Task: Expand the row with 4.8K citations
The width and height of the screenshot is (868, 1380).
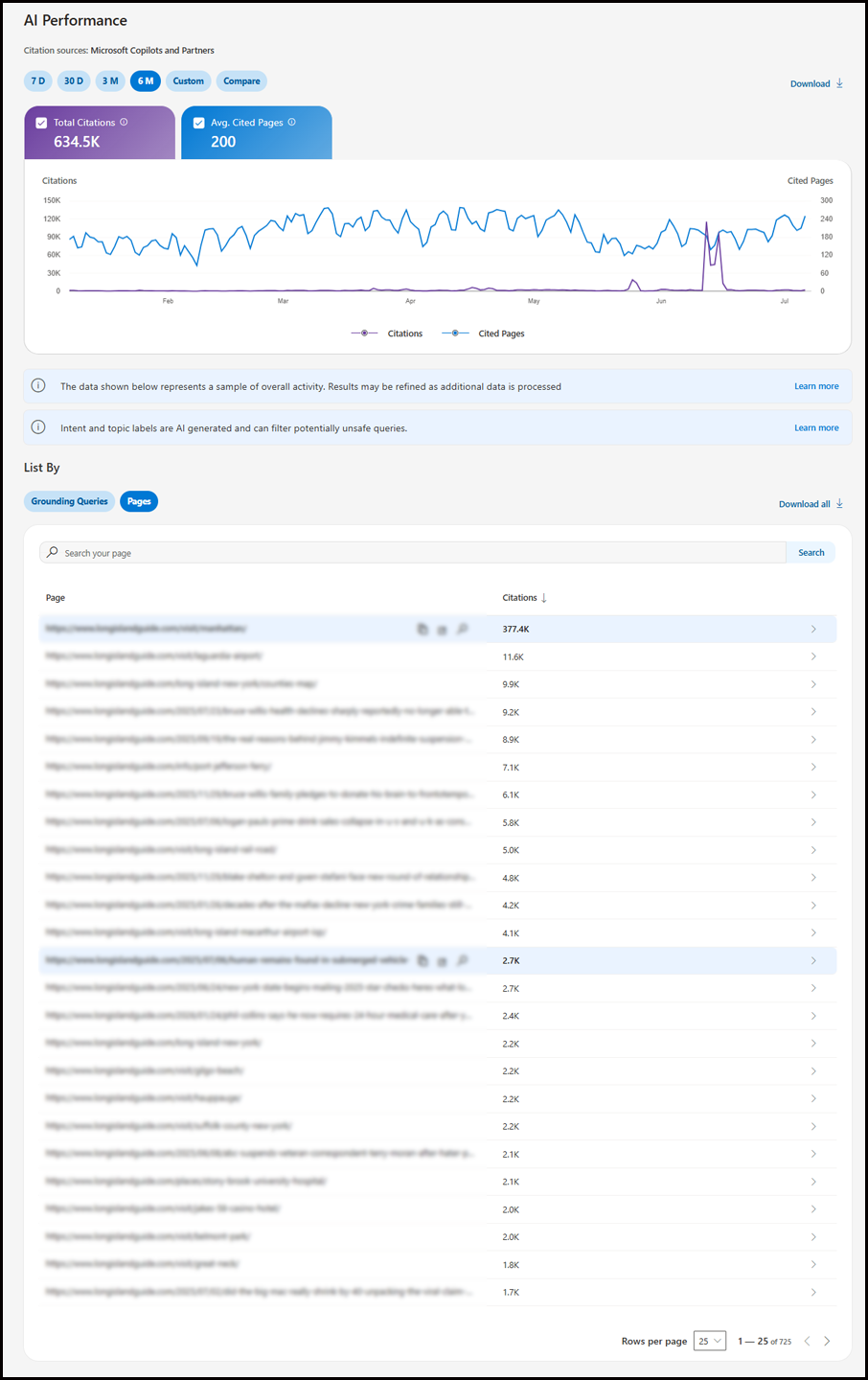Action: (x=813, y=878)
